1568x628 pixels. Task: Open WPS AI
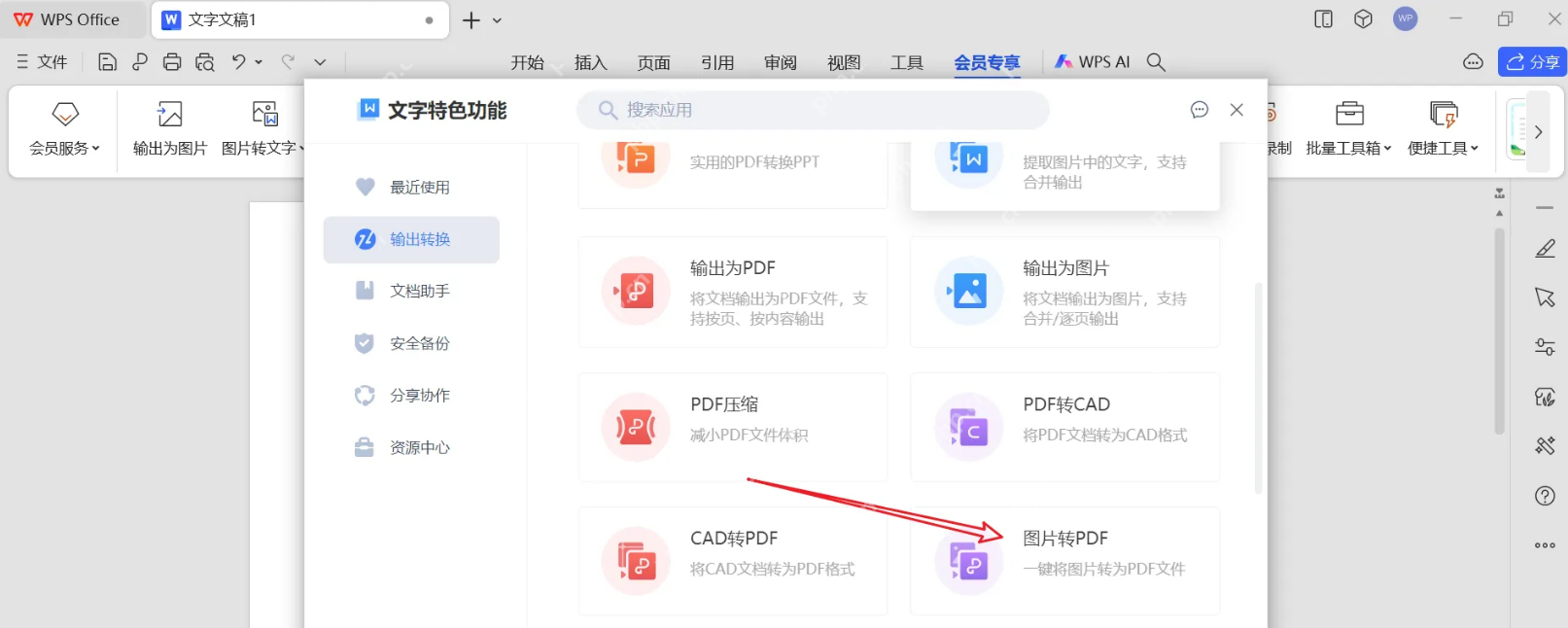1093,62
